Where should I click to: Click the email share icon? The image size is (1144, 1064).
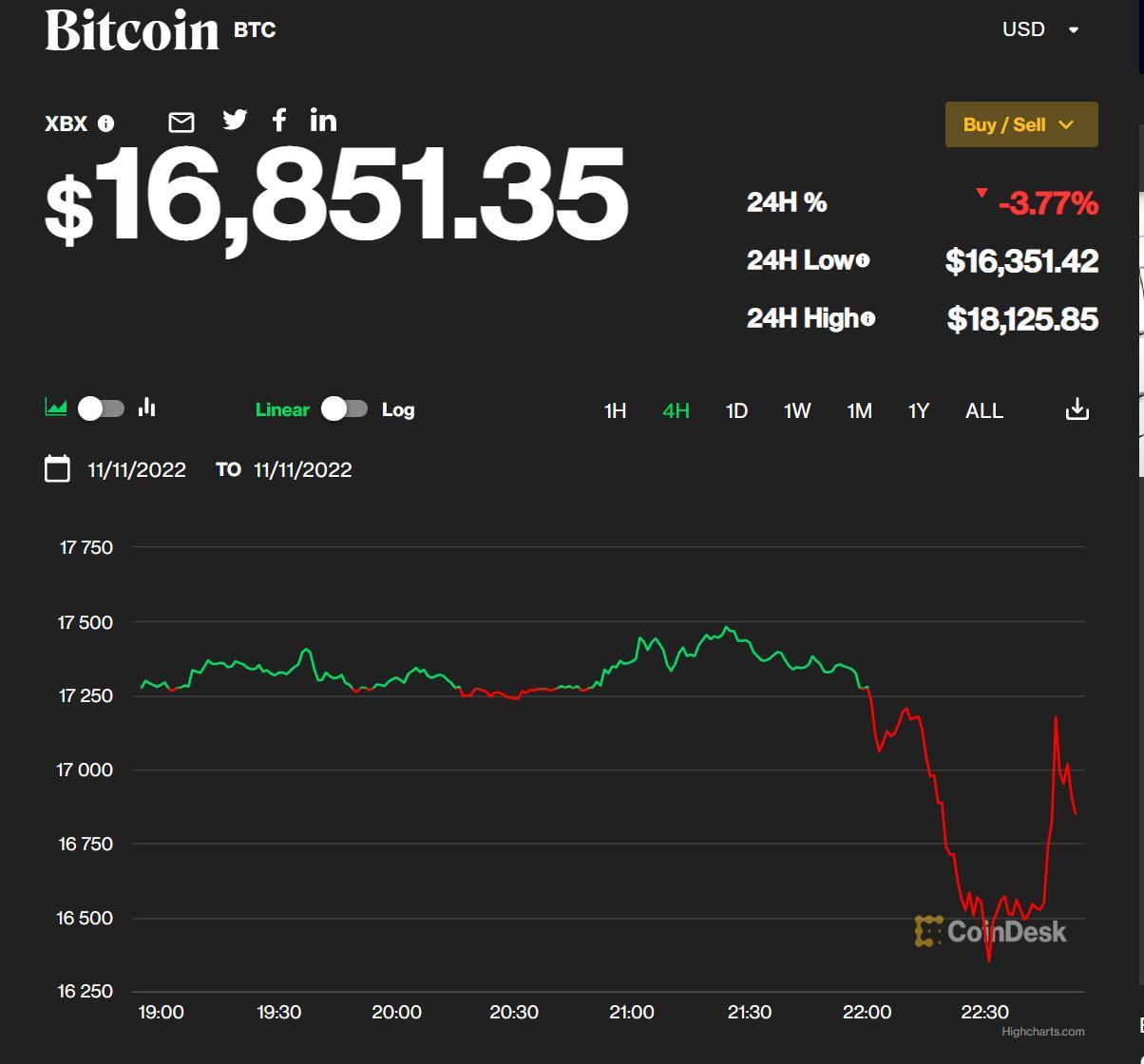[181, 123]
